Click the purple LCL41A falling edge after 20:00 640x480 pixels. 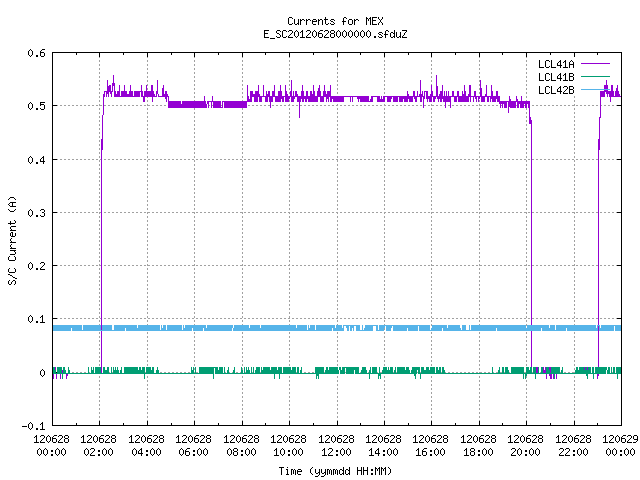(x=531, y=245)
